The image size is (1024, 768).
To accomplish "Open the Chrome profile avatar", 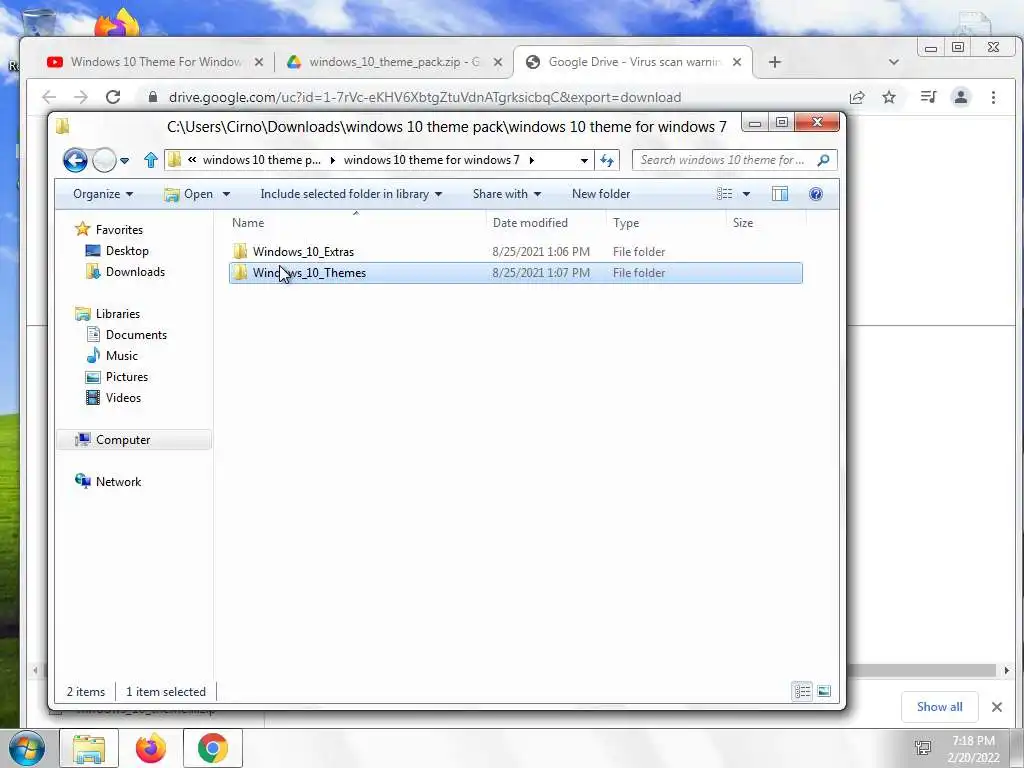I will coord(961,97).
